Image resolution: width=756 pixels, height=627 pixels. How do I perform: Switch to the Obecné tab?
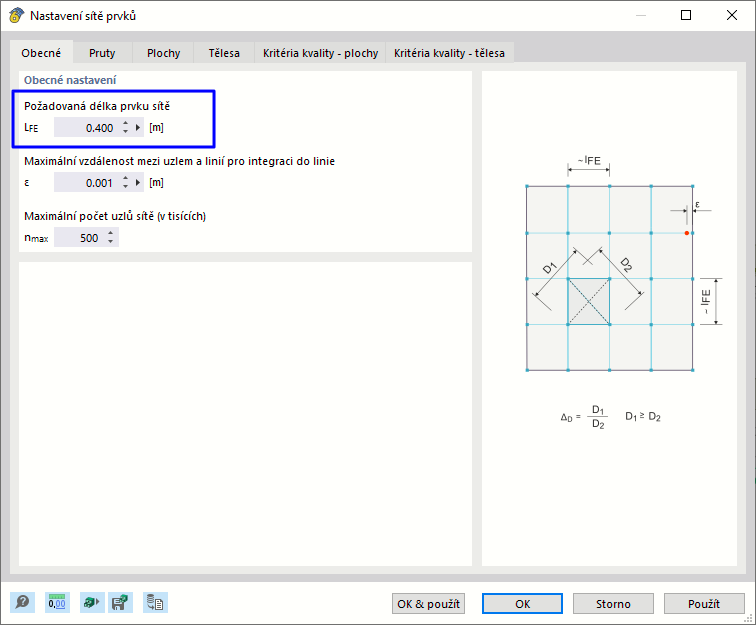tap(41, 53)
